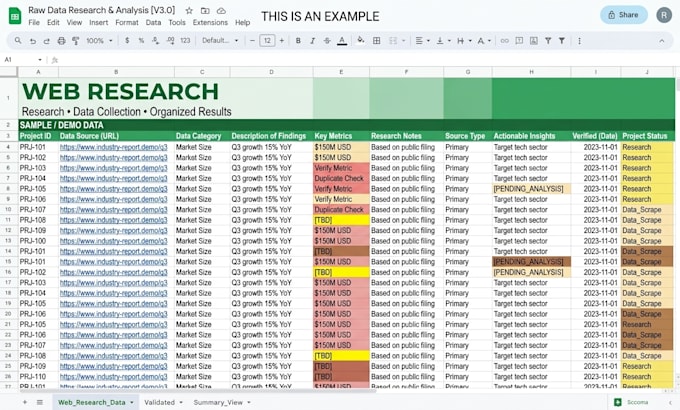The width and height of the screenshot is (680, 410).
Task: Open the zoom 100% dropdown
Action: [99, 41]
